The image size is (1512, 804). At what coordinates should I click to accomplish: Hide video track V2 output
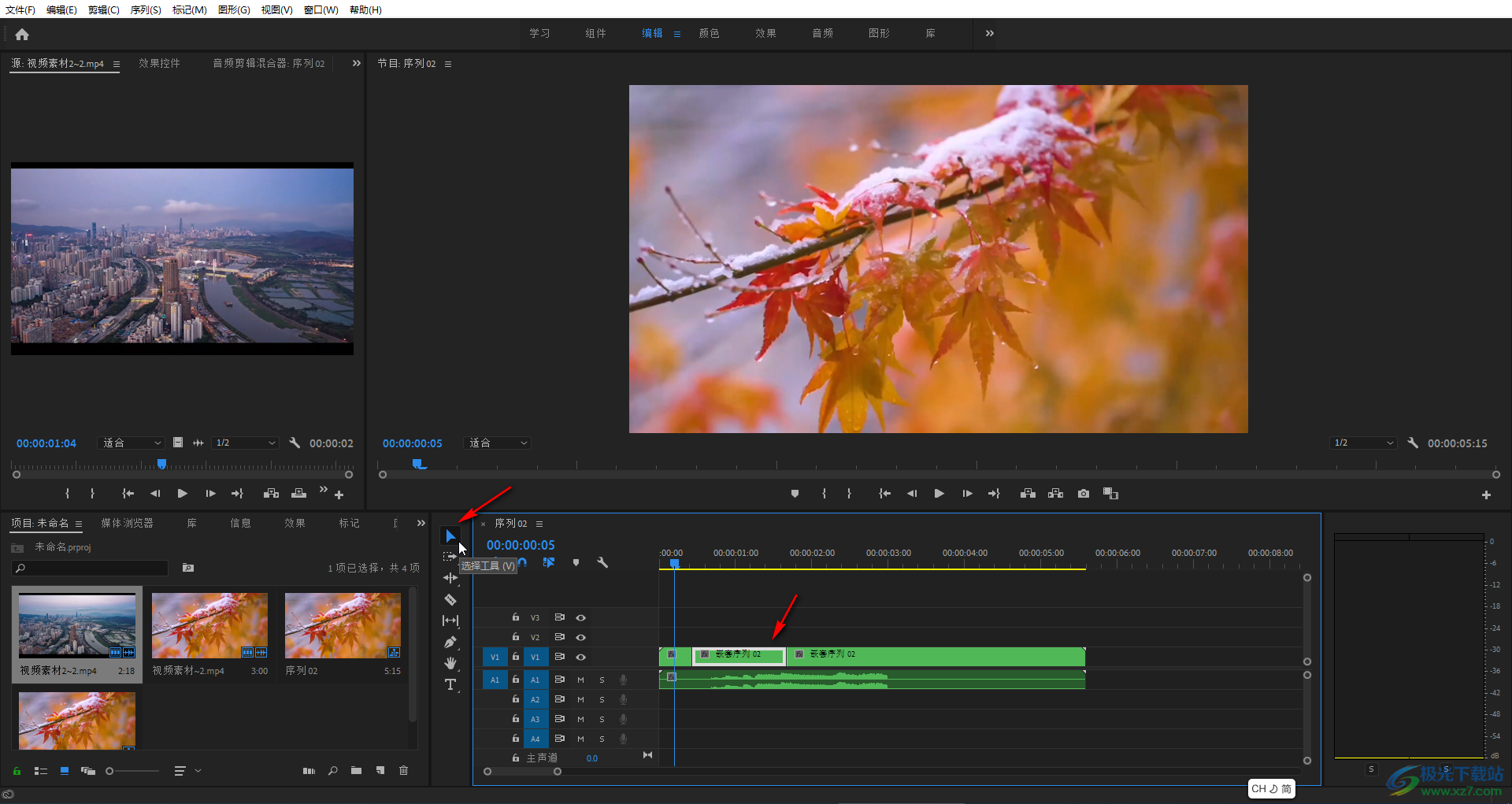tap(580, 637)
